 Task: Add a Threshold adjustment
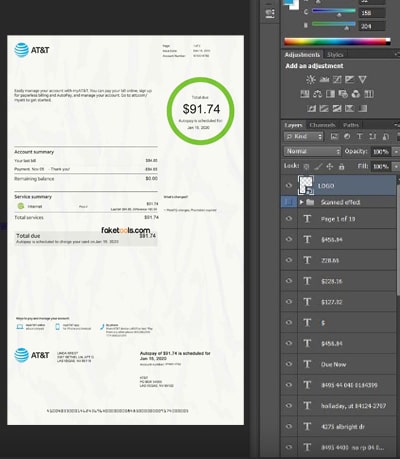[x=337, y=108]
